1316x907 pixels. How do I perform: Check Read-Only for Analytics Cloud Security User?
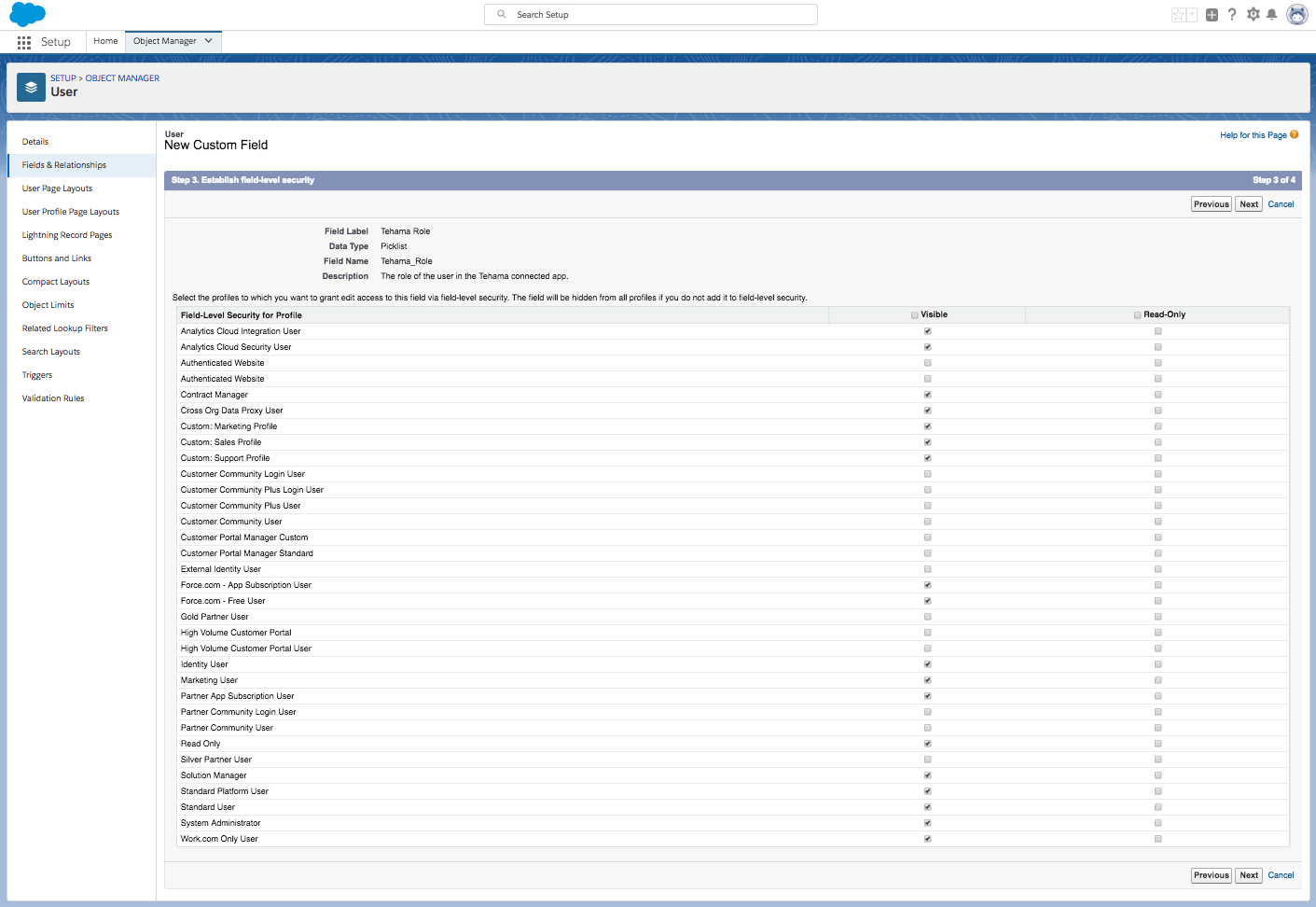[x=1158, y=347]
